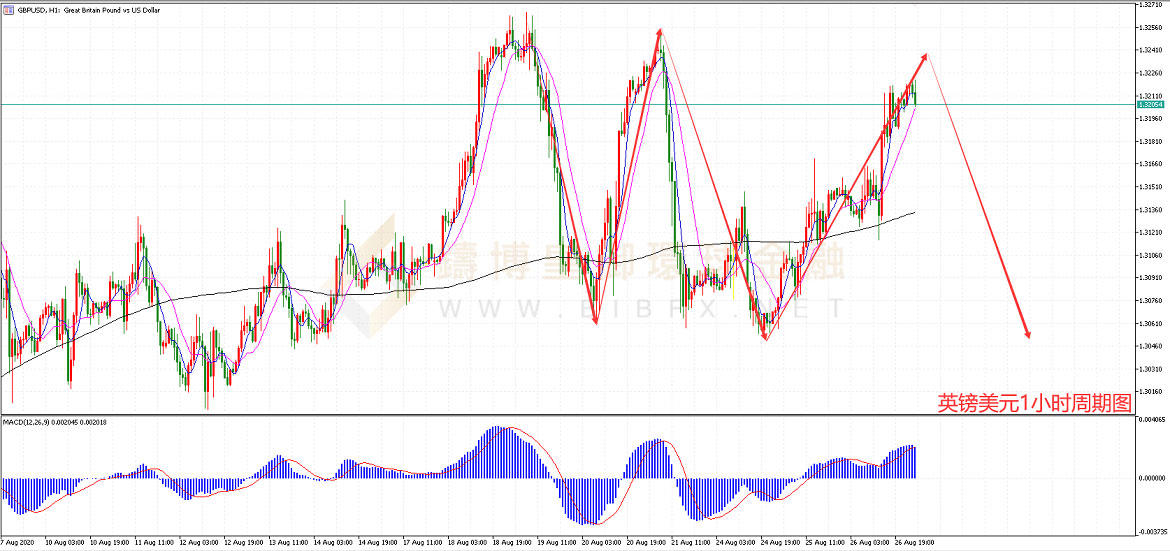
Task: Click the black moving average line's right end
Action: pyautogui.click(x=912, y=212)
